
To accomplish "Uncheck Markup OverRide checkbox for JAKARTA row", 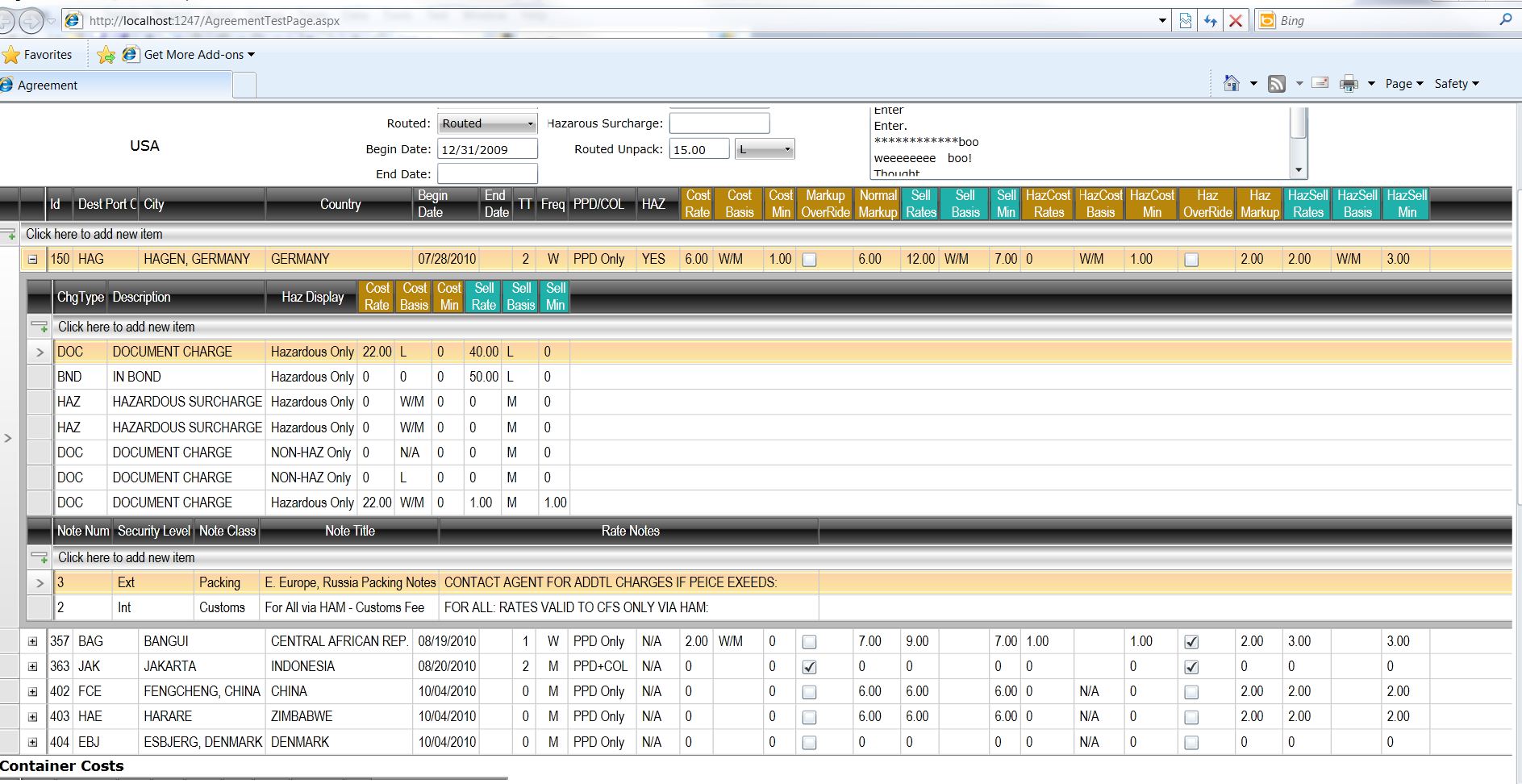I will point(810,667).
